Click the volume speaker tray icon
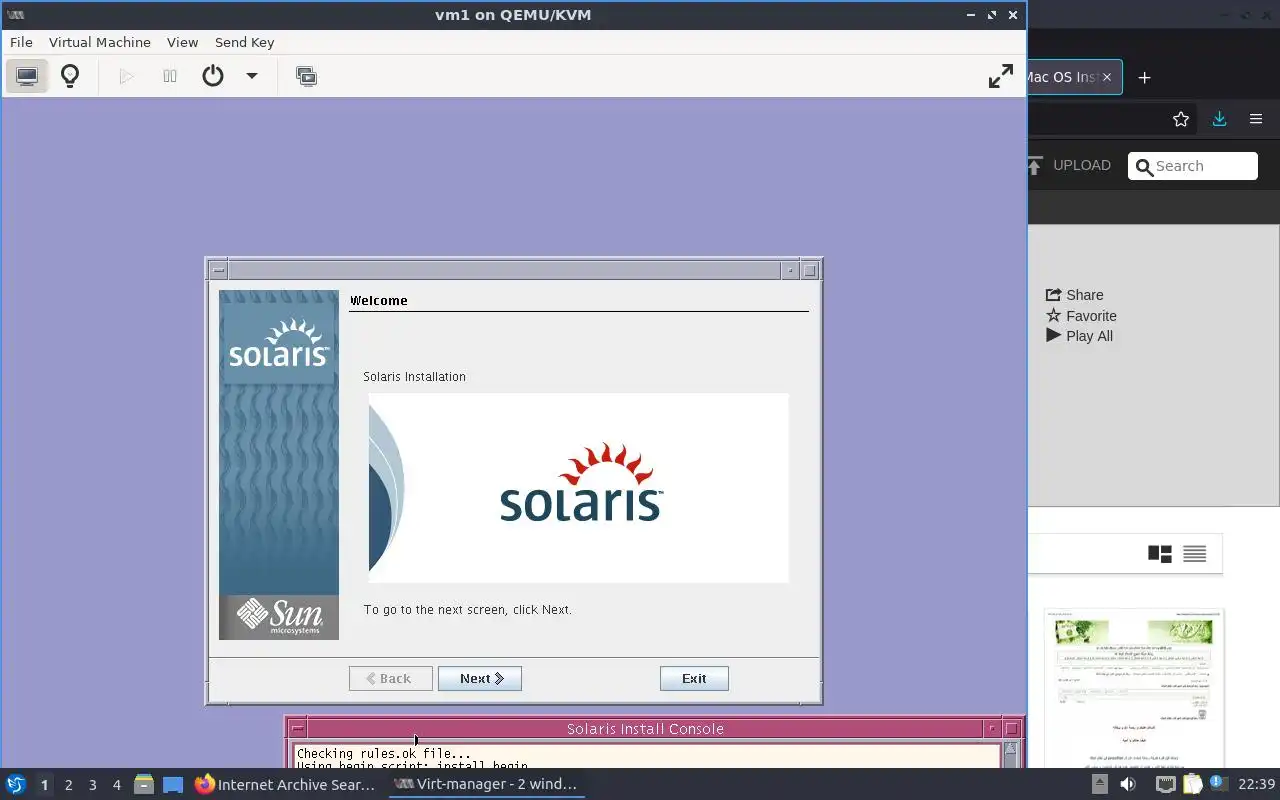Viewport: 1280px width, 800px height. (1128, 785)
